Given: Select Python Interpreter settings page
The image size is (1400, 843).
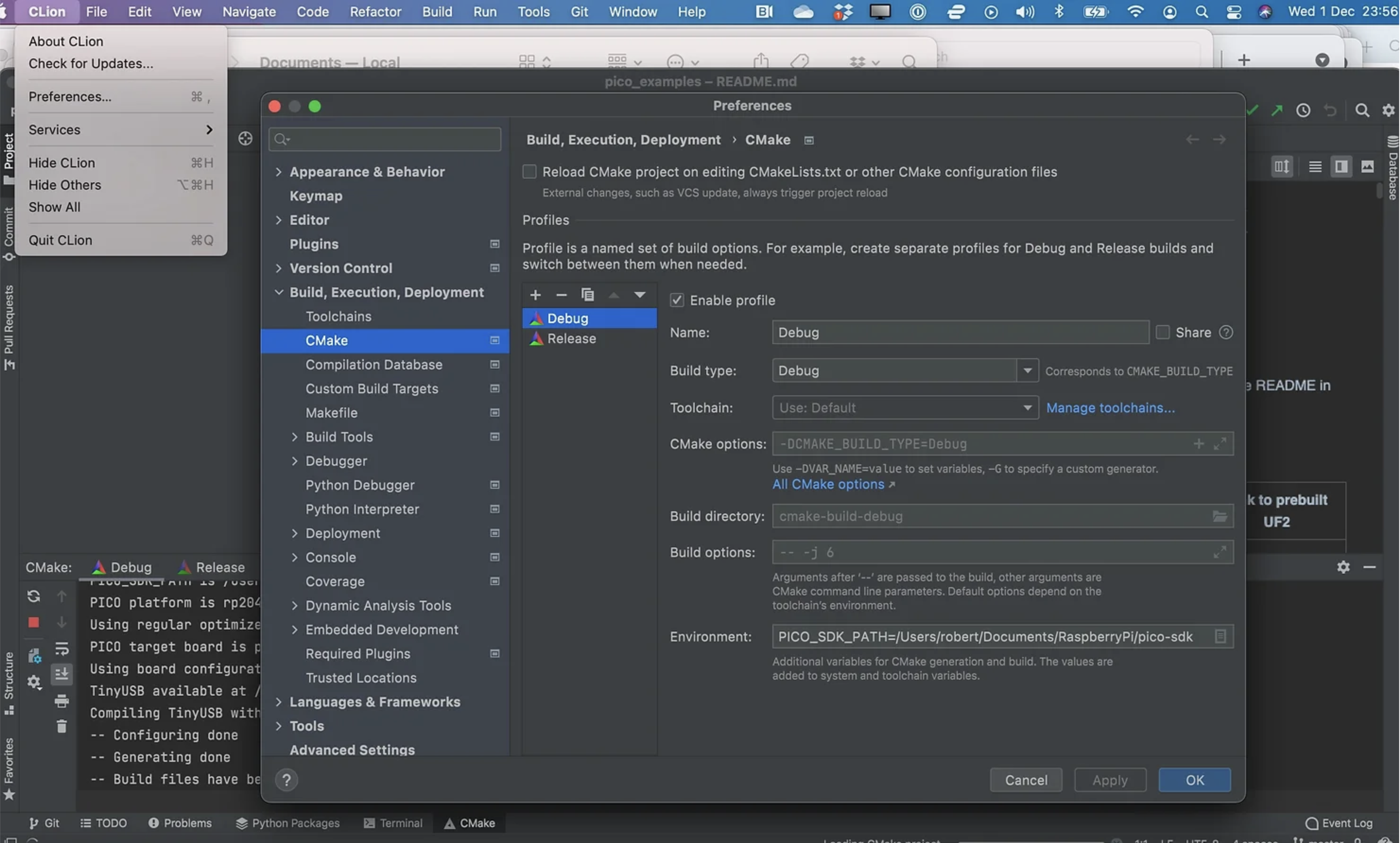Looking at the screenshot, I should tap(385, 509).
